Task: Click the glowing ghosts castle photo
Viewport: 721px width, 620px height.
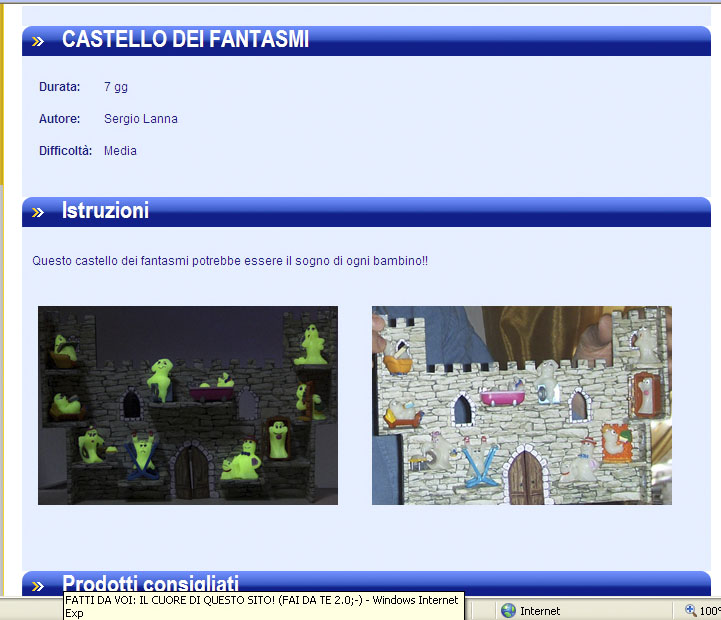Action: click(x=188, y=405)
